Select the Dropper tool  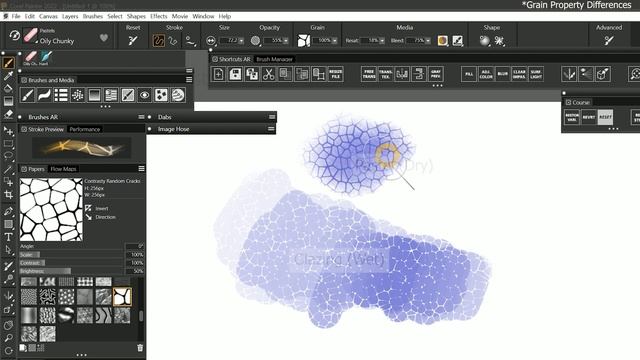(x=9, y=76)
